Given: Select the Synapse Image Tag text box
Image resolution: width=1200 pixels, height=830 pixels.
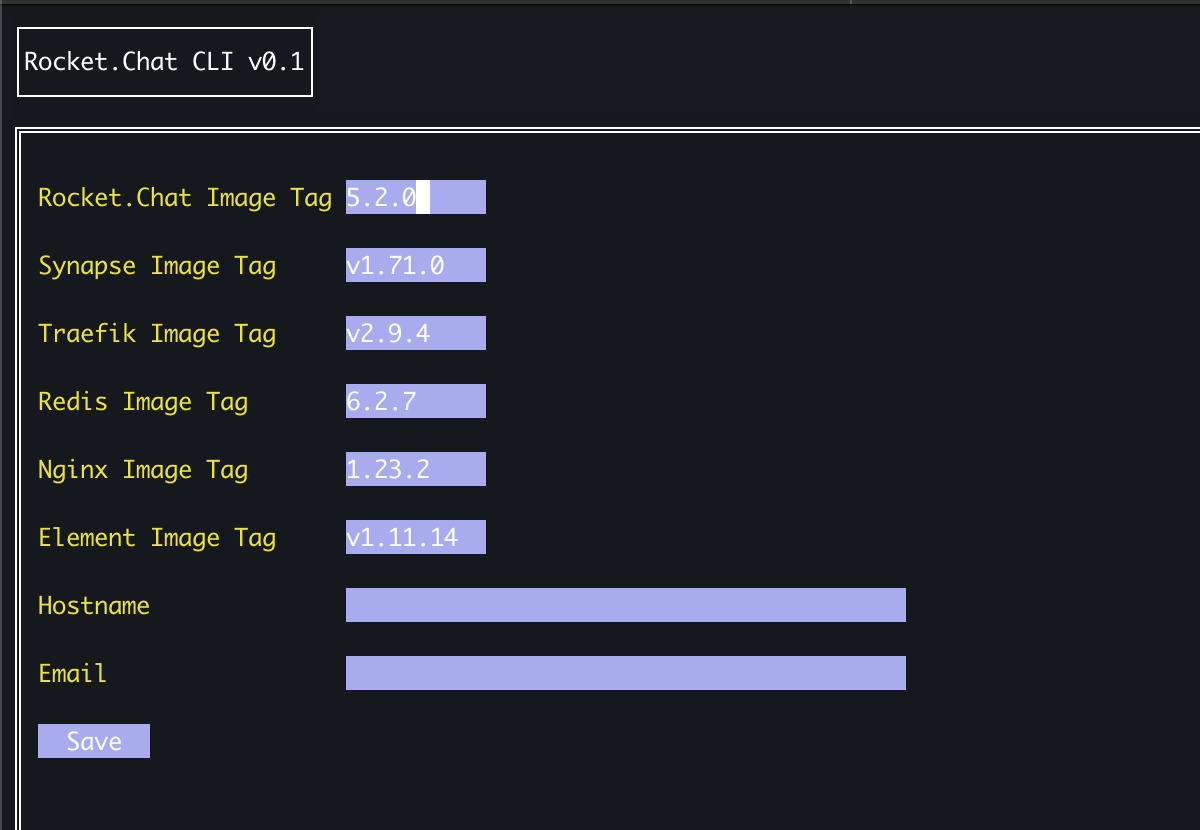Looking at the screenshot, I should click(415, 265).
